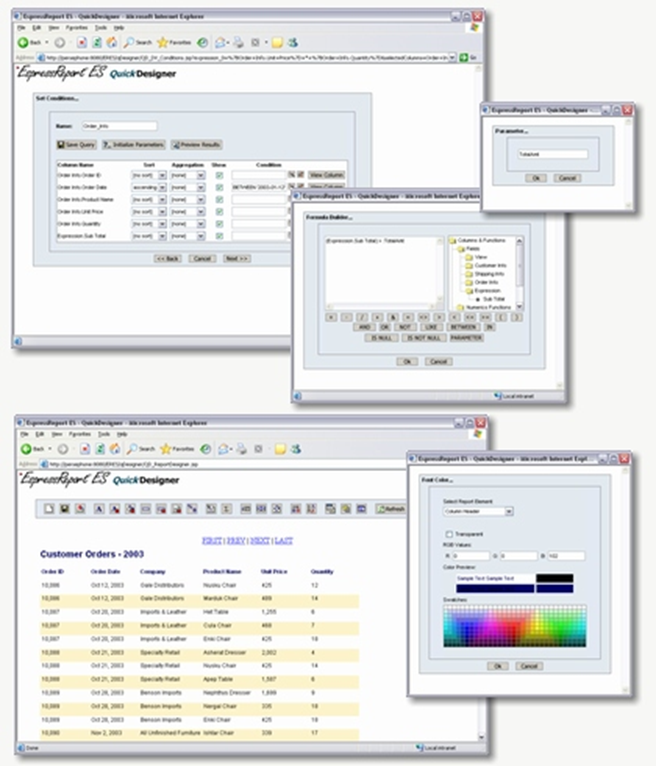Enable the Transparent checkbox in Font Color
This screenshot has height=766, width=656.
[x=447, y=534]
